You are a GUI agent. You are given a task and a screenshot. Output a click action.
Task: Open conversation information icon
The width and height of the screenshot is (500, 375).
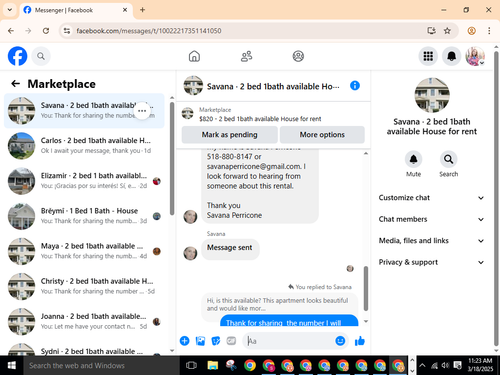355,86
